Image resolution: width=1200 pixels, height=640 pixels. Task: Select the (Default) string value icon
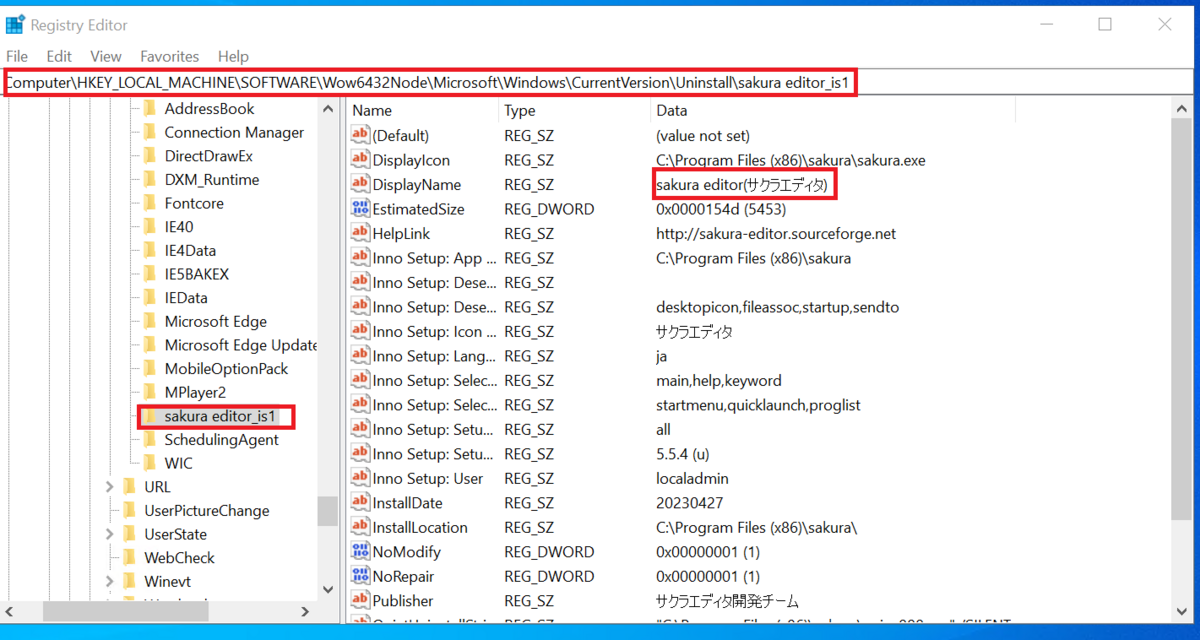tap(361, 135)
